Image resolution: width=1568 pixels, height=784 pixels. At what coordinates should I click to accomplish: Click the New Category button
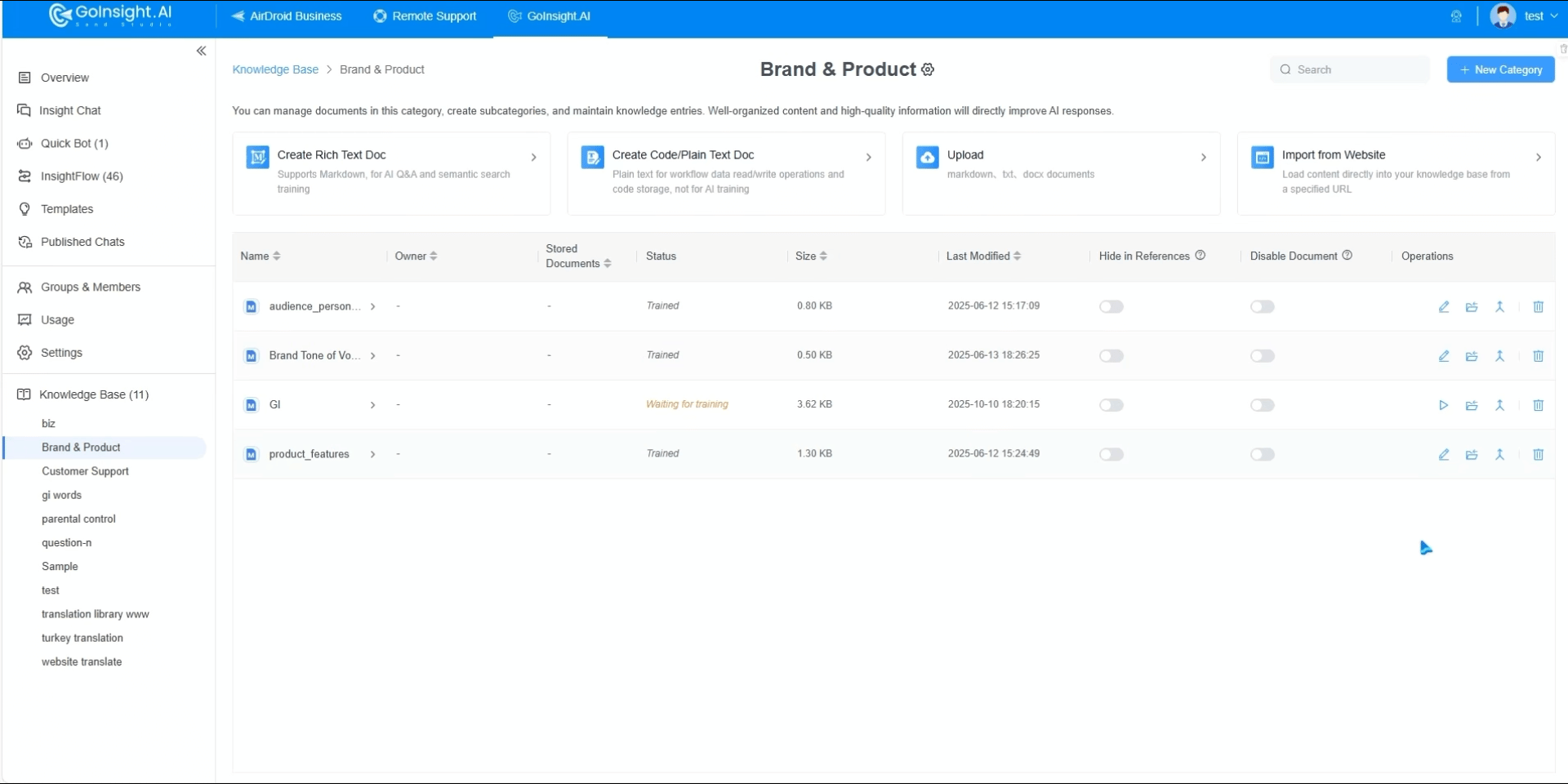tap(1500, 70)
